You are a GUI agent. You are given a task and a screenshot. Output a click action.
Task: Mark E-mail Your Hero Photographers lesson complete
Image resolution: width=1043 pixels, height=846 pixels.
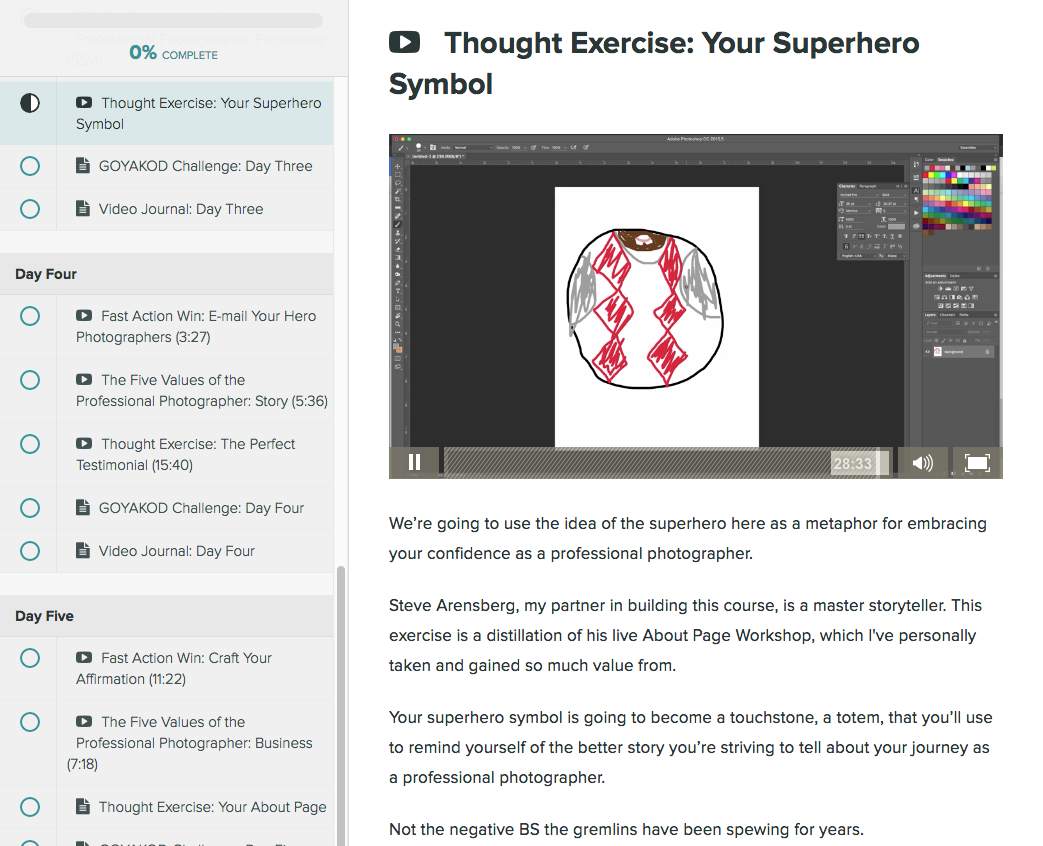tap(30, 316)
